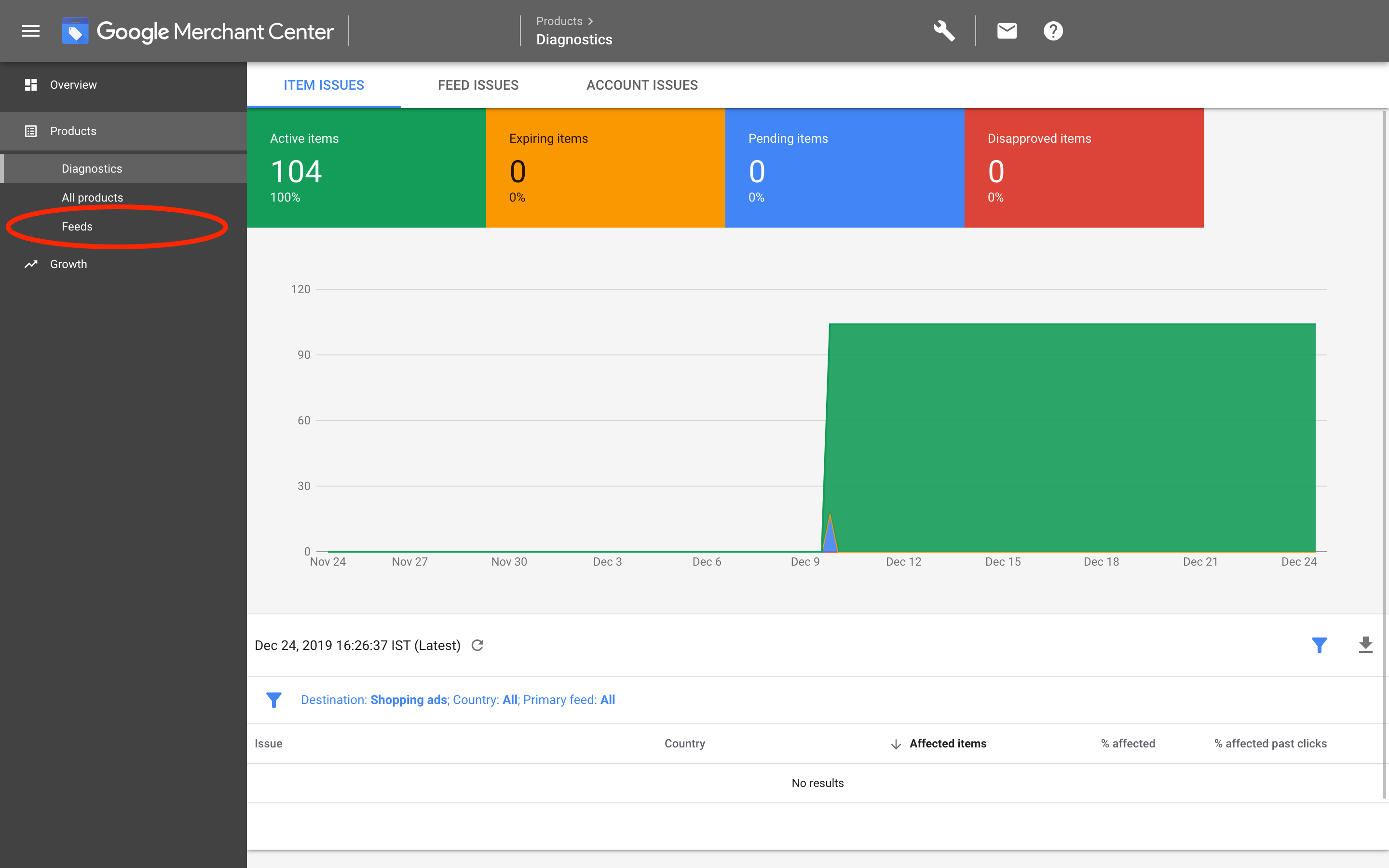Open the wrench tools menu
Screen dimensions: 1389x868
coord(943,31)
